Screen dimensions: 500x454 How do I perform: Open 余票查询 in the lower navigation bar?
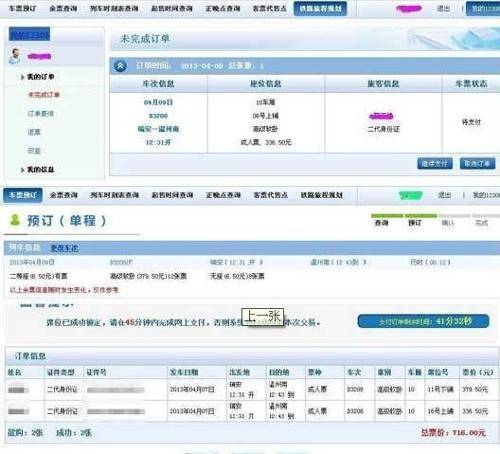point(63,195)
